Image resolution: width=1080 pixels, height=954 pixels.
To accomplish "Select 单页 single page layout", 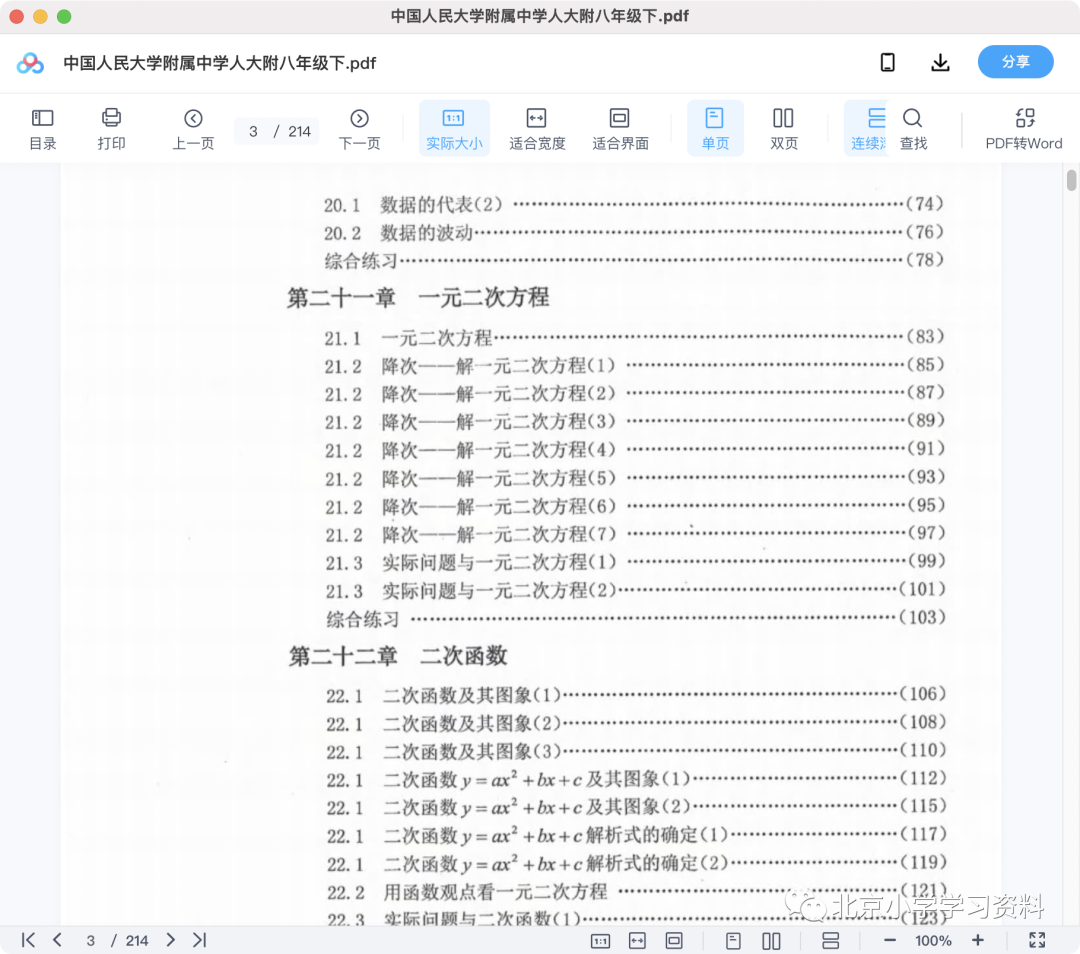I will coord(715,129).
